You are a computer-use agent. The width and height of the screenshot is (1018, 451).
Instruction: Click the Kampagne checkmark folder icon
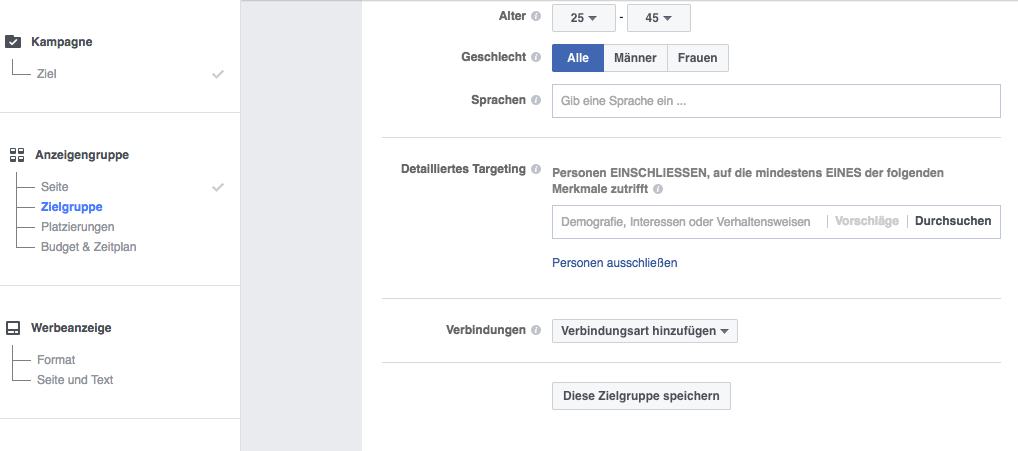click(13, 42)
